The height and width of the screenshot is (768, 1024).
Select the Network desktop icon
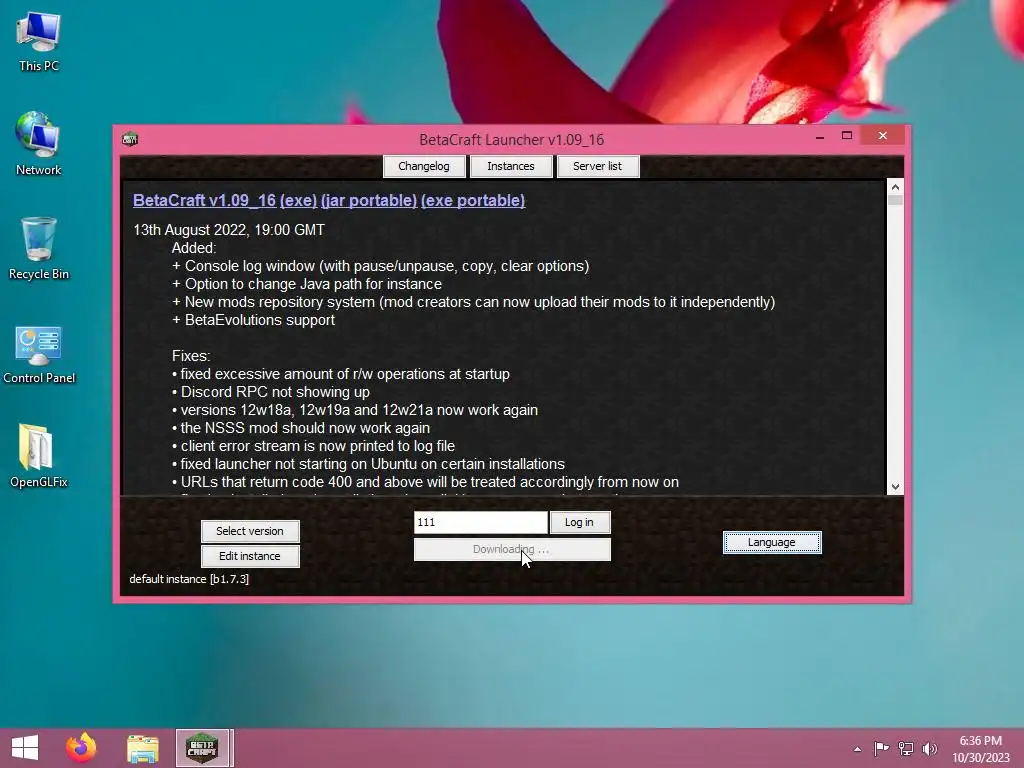tap(39, 144)
